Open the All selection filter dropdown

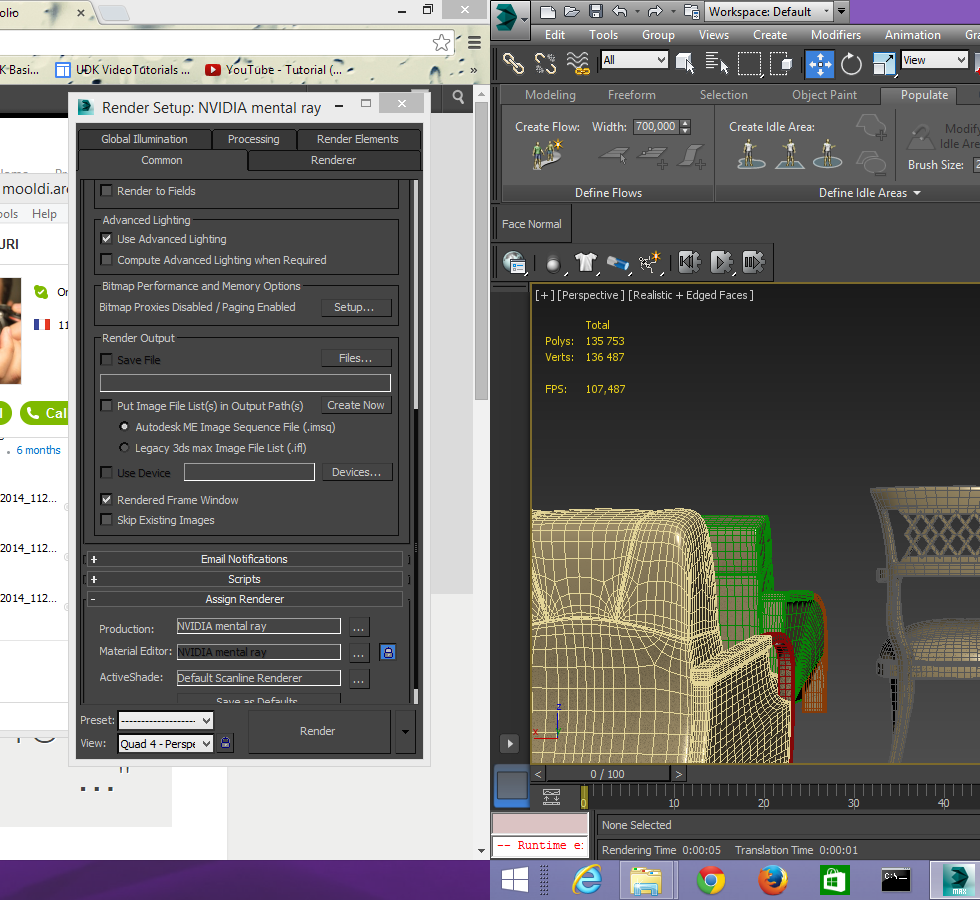point(634,60)
